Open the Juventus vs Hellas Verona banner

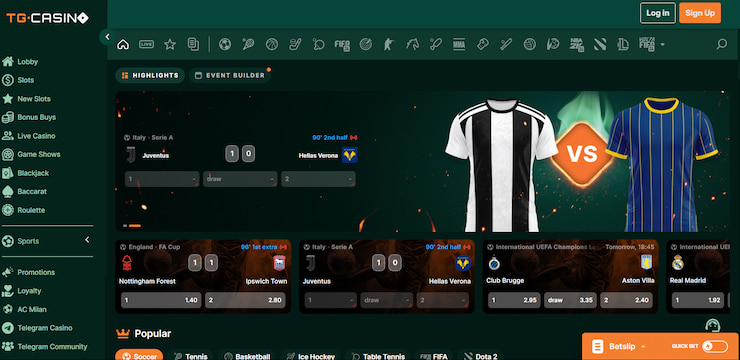coord(422,161)
